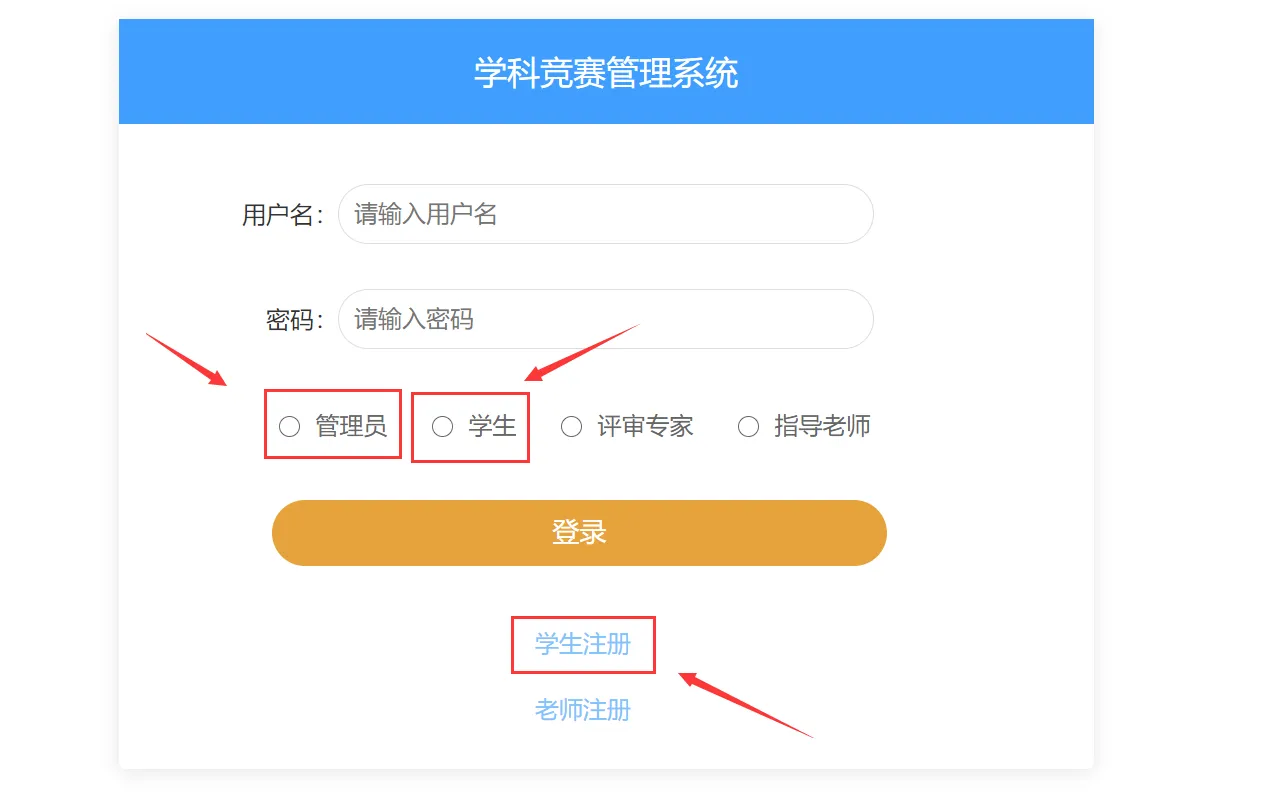Screen dimensions: 1272x793
Task: Open the 老师注册 teacher registration link
Action: [x=583, y=709]
